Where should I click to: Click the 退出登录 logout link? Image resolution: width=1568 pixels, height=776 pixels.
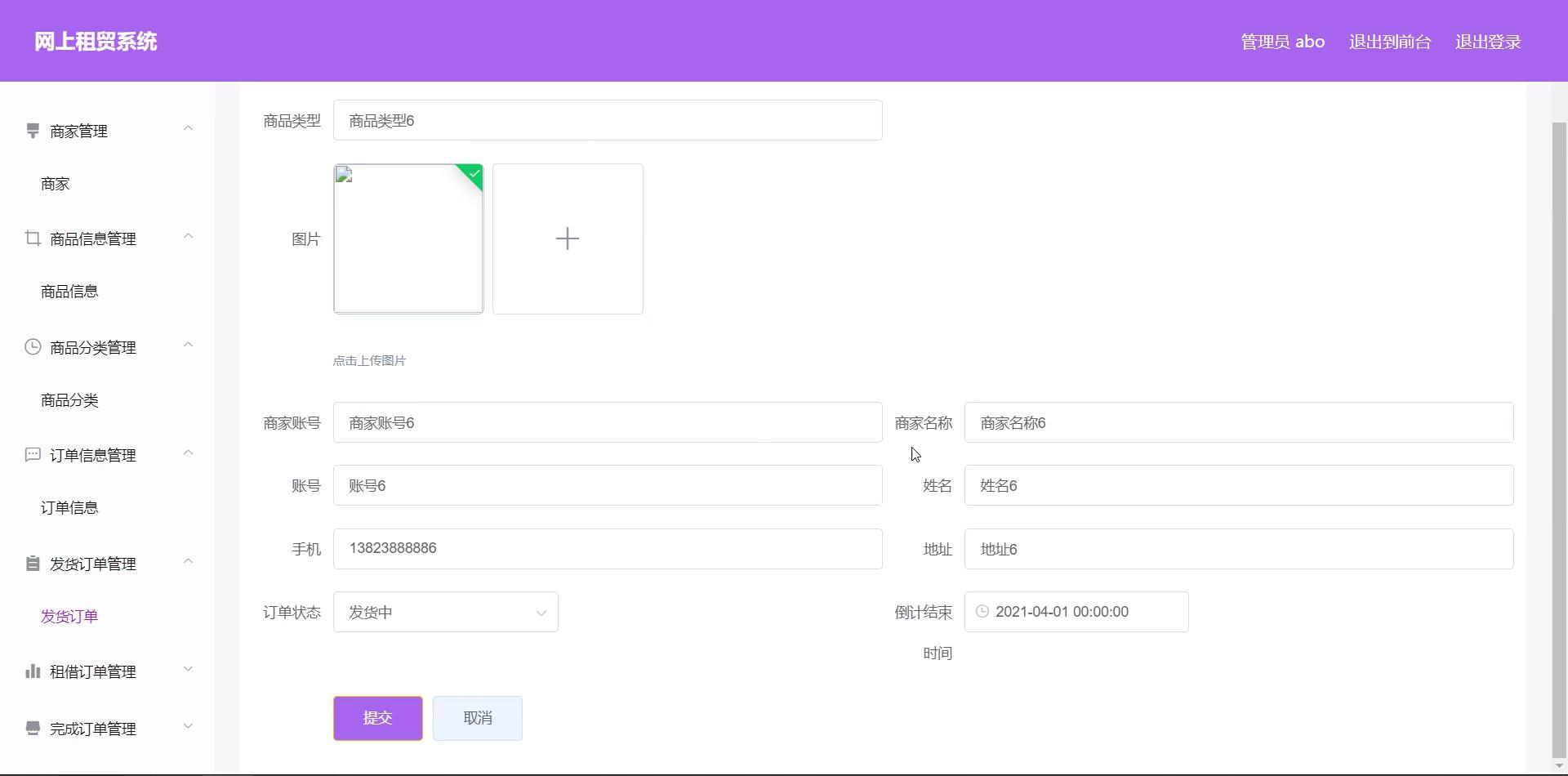coord(1487,42)
